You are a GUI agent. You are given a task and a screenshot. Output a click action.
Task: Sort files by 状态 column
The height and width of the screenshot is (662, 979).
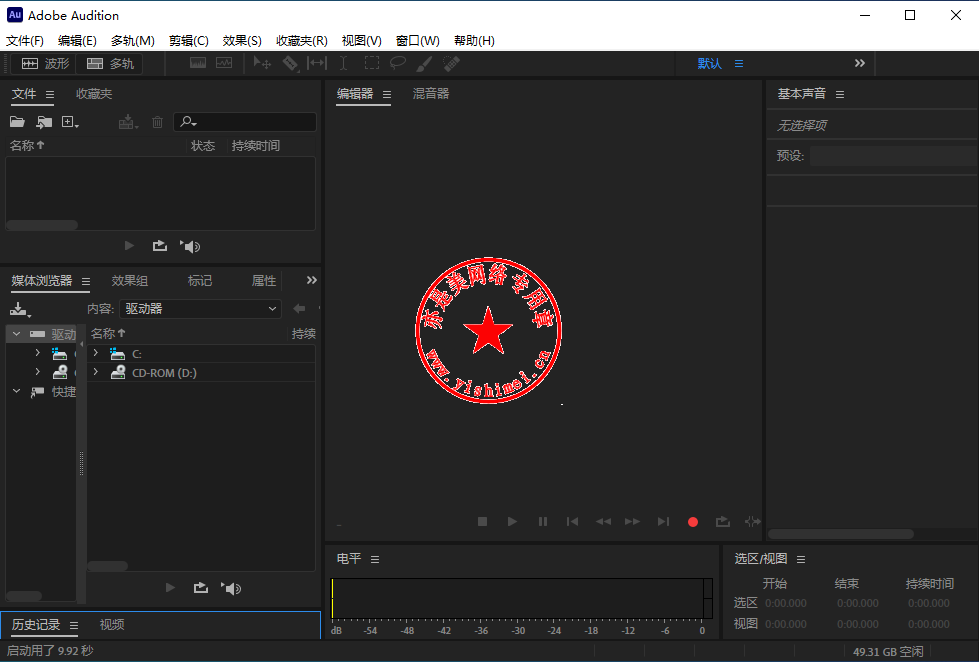coord(203,146)
